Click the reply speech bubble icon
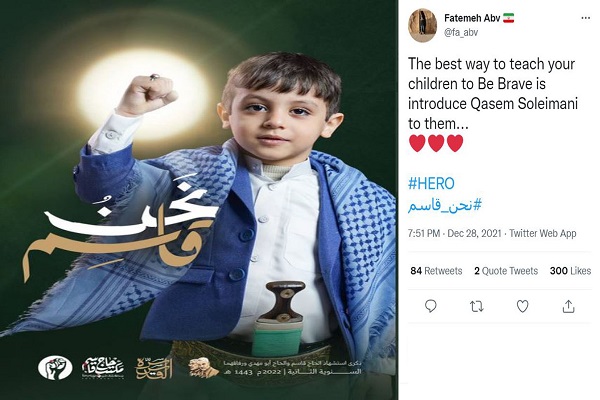This screenshot has height=400, width=600. [x=430, y=306]
